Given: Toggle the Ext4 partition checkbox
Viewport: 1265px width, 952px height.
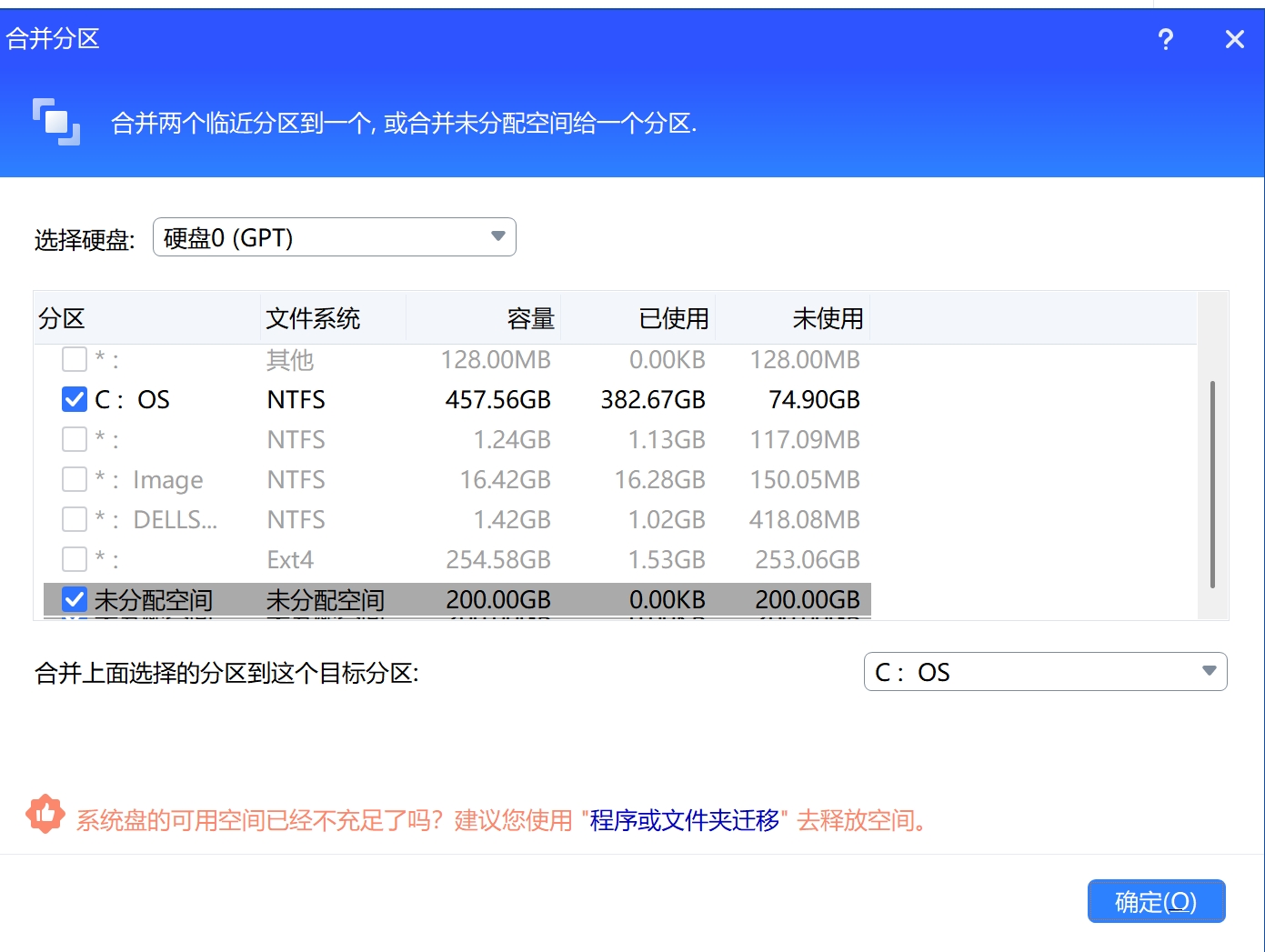Looking at the screenshot, I should tap(75, 559).
